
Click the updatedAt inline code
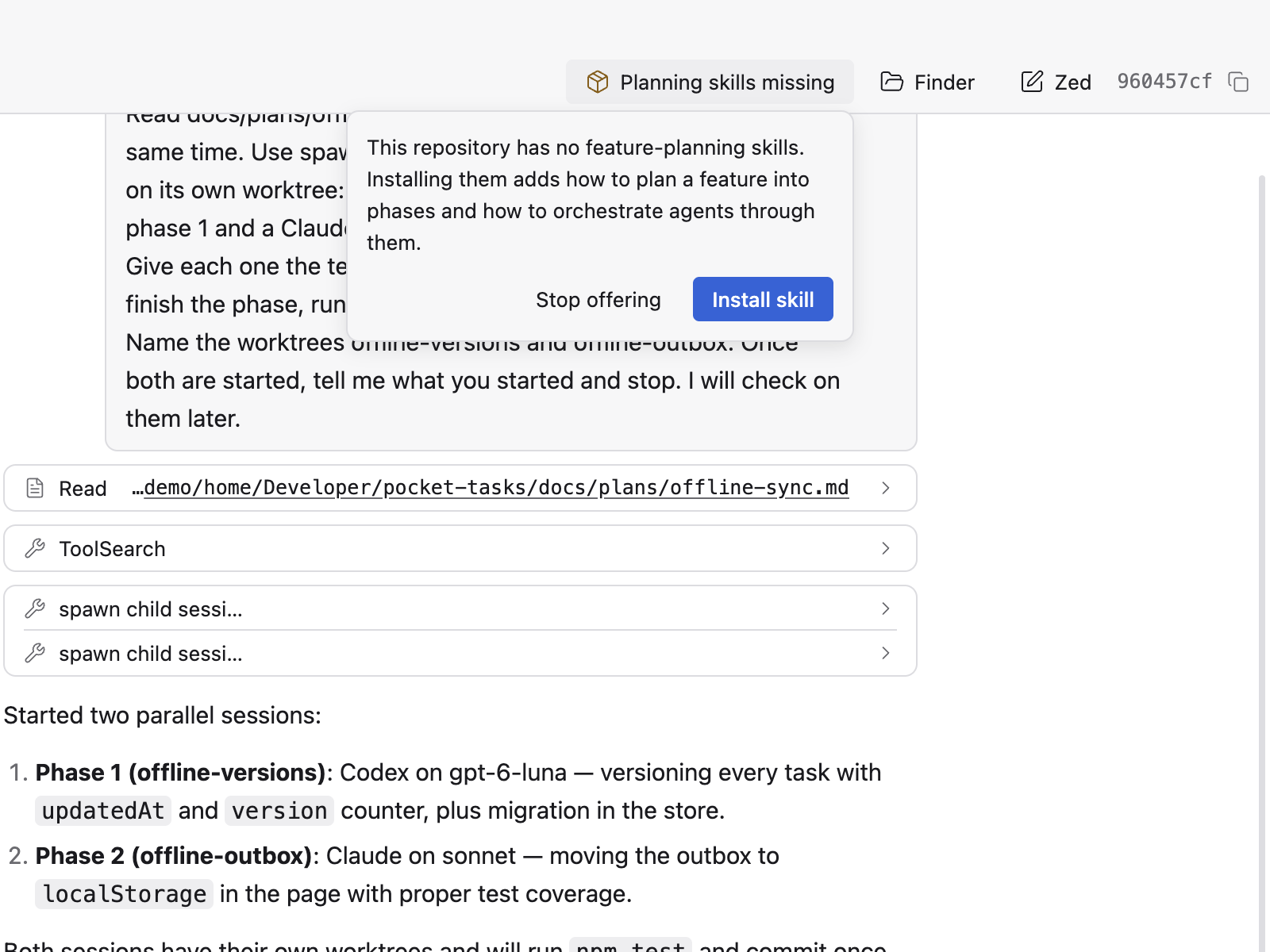(x=103, y=811)
